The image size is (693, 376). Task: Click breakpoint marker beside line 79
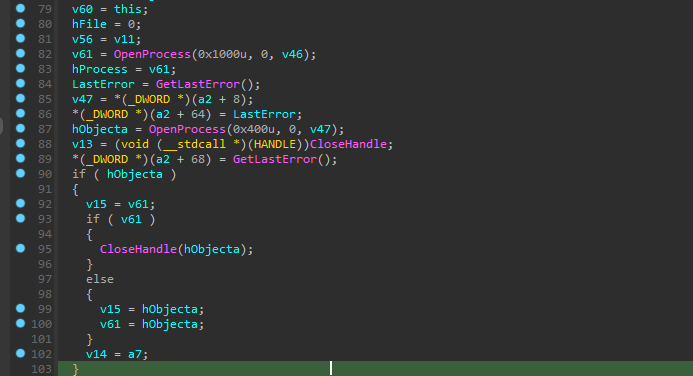tap(20, 8)
